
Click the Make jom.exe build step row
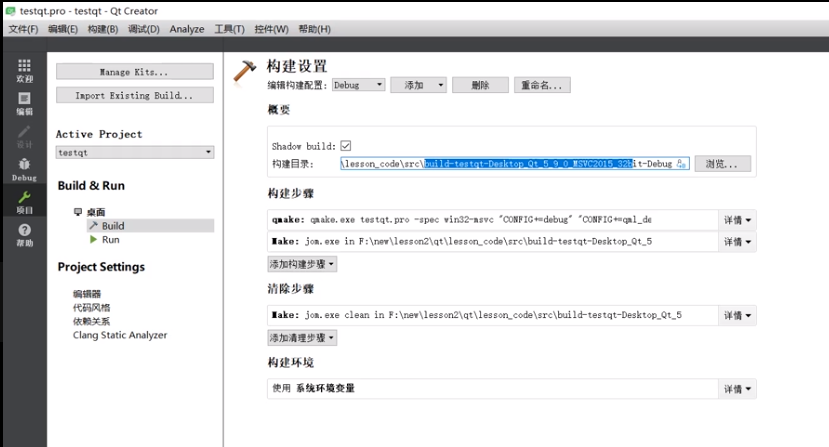[x=493, y=241]
